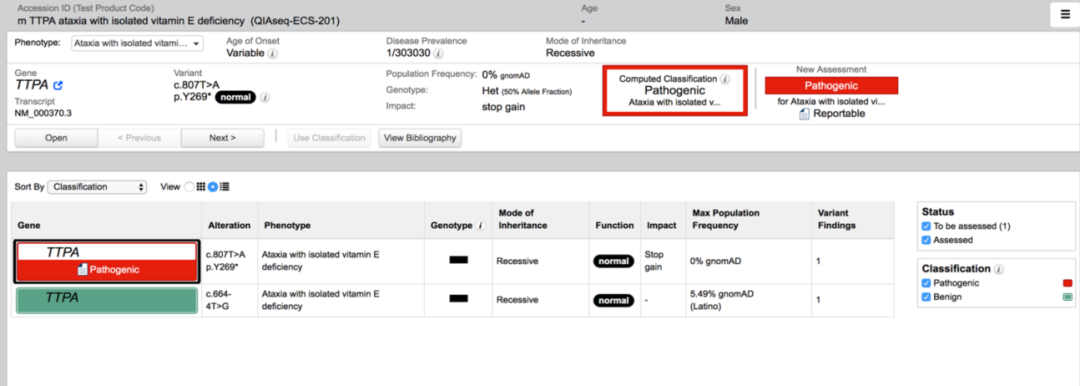Click Reportable label

coord(839,114)
